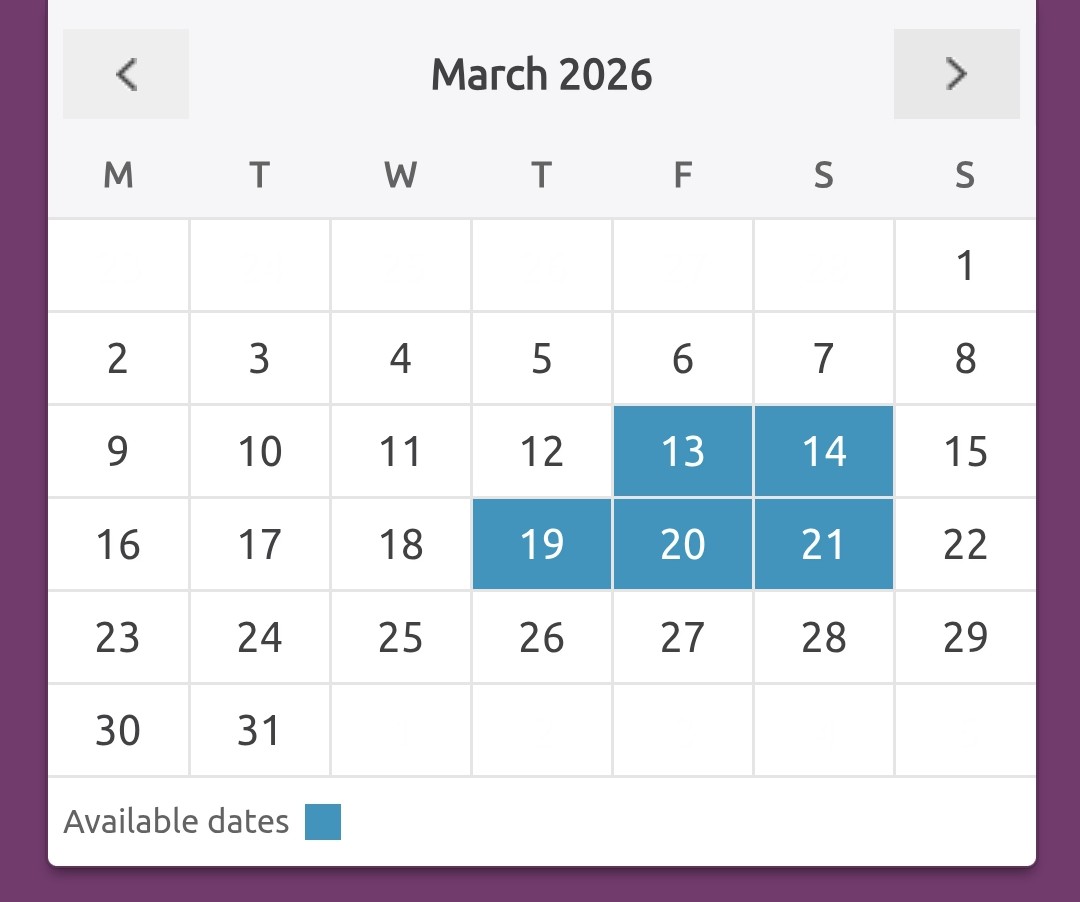Book available date March 21
This screenshot has width=1080, height=902.
click(x=824, y=544)
